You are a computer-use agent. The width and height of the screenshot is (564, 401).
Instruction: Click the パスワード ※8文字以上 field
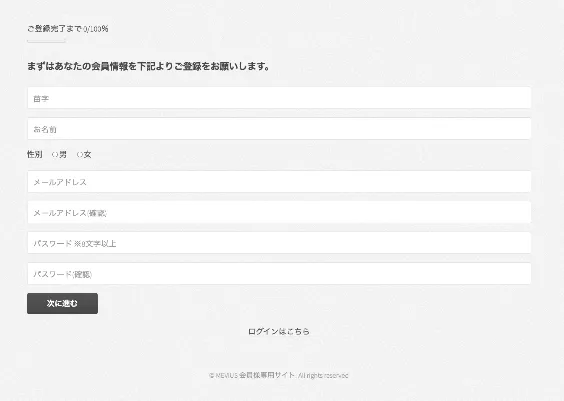click(279, 243)
